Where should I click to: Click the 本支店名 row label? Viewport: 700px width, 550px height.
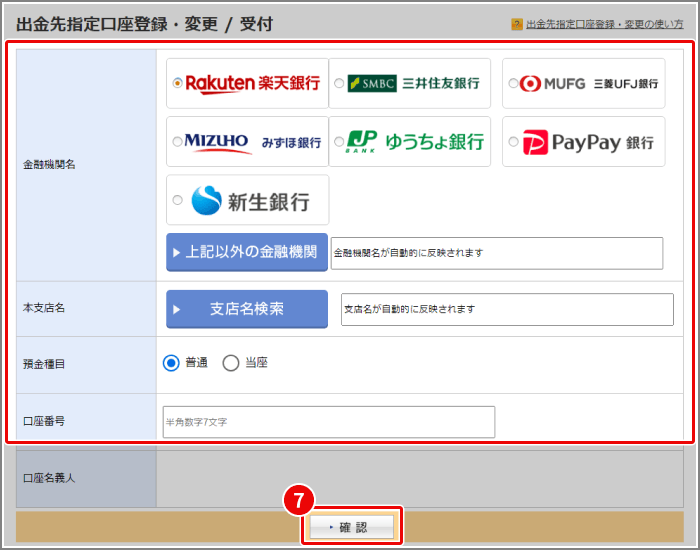(44, 308)
